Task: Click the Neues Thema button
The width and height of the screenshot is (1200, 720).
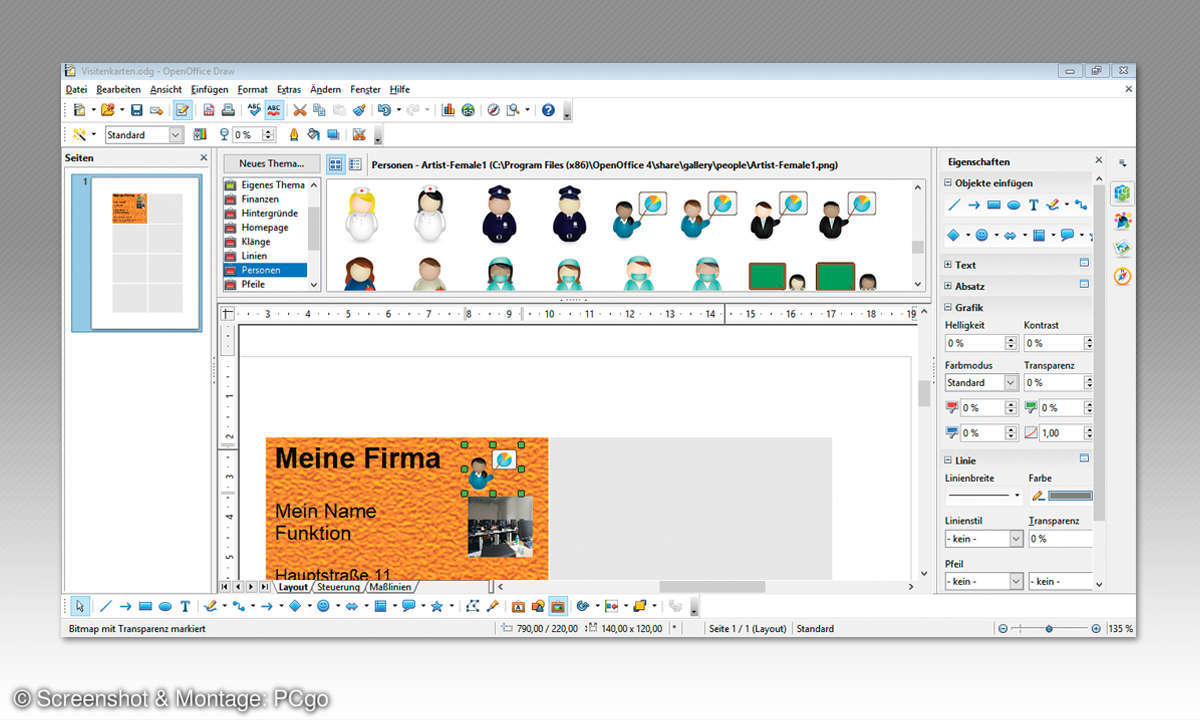Action: coord(272,163)
